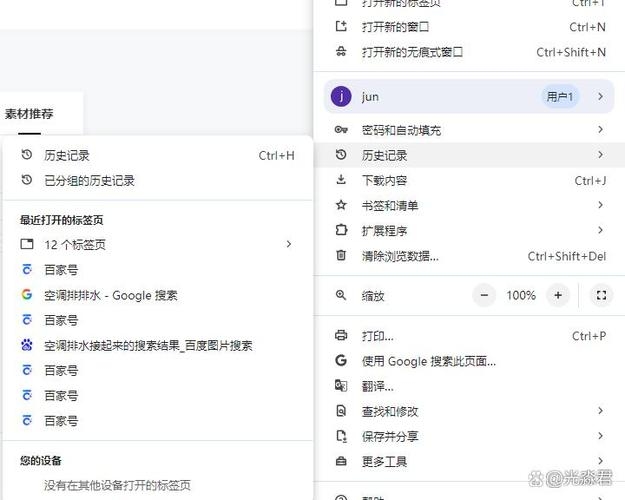The image size is (625, 500).
Task: Open 12 个标签页 entry
Action: (x=157, y=244)
